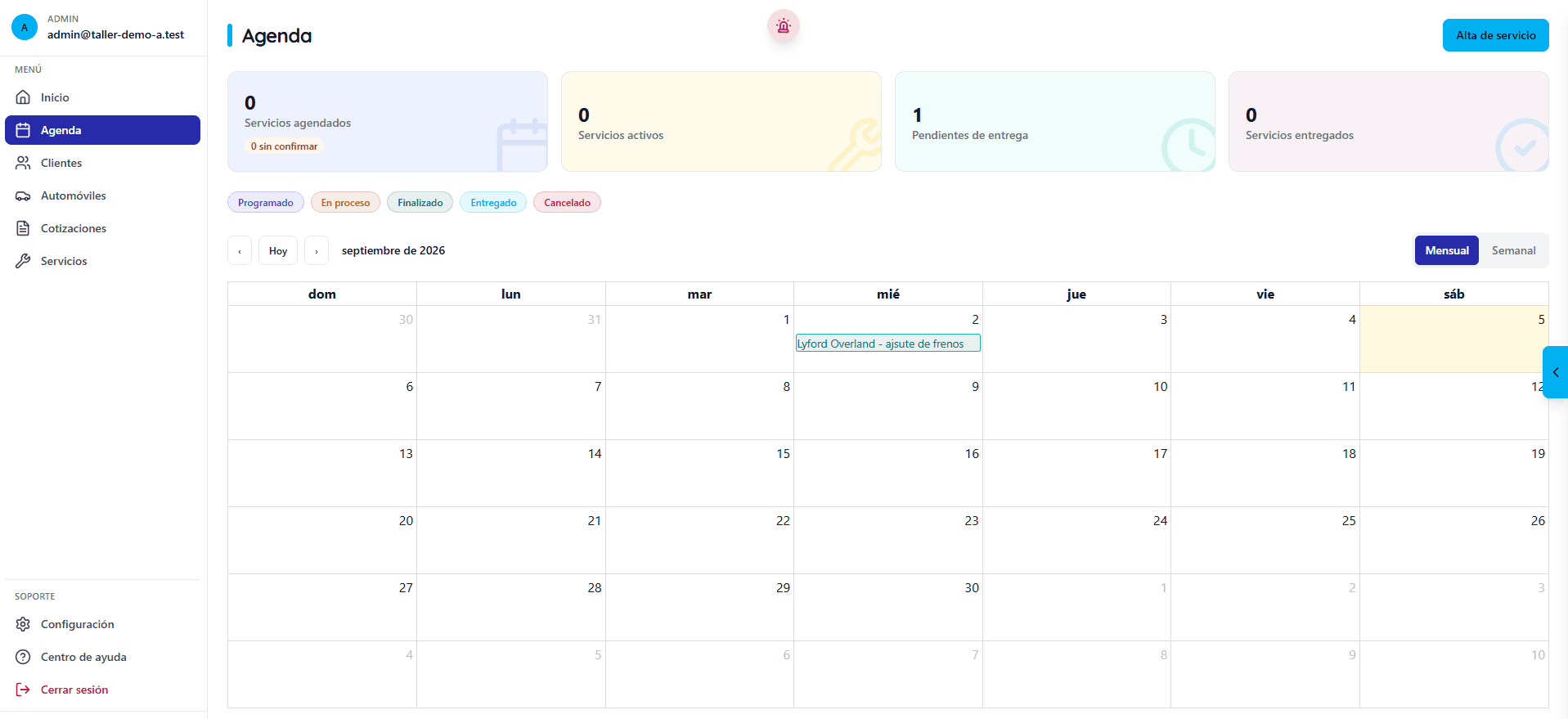Image resolution: width=1568 pixels, height=719 pixels.
Task: Click the Servicios entregados card
Action: 1389,121
